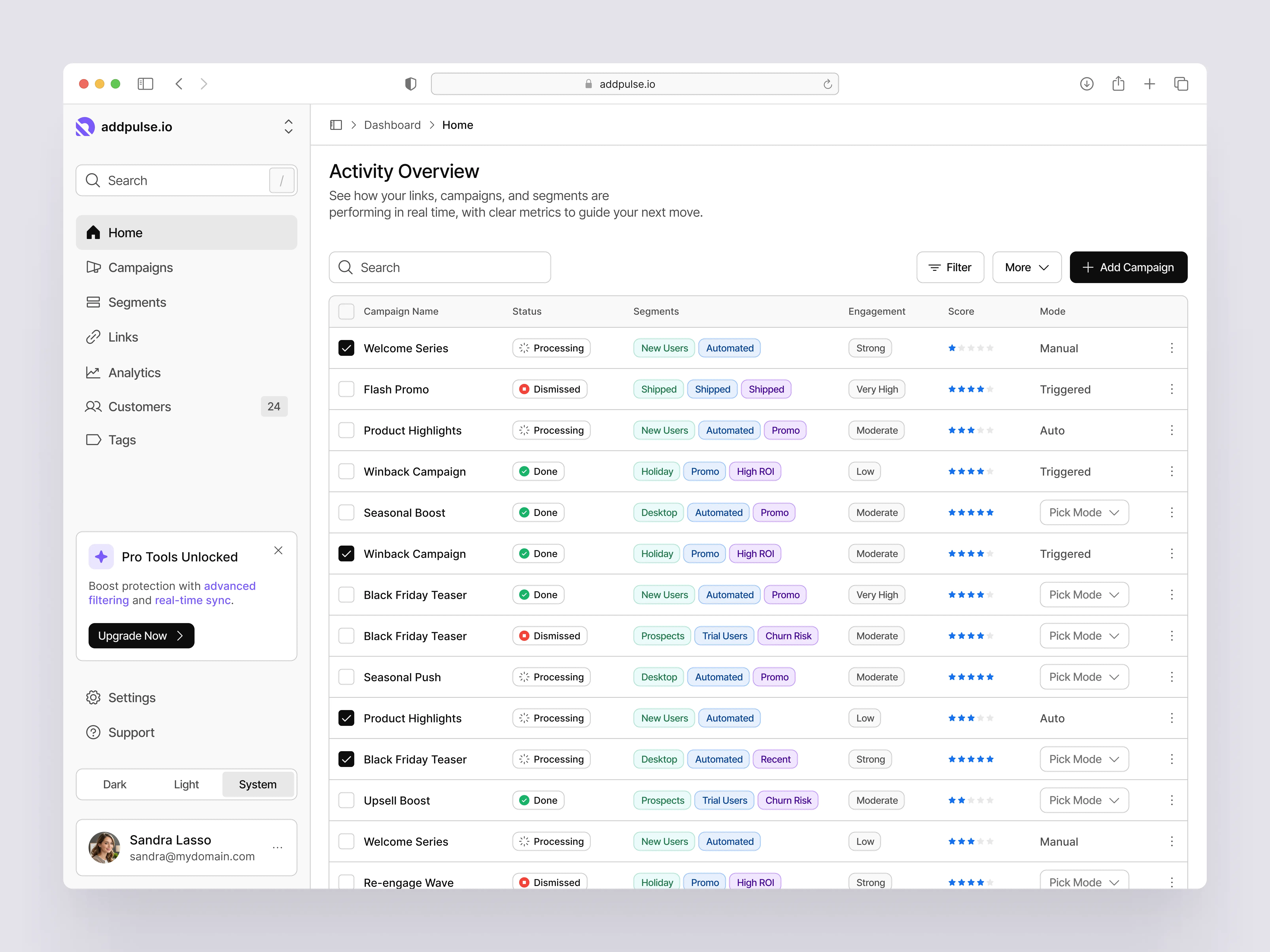Screen dimensions: 1270x952
Task: Open the kebab menu on the Flash Promo row
Action: coord(1172,389)
